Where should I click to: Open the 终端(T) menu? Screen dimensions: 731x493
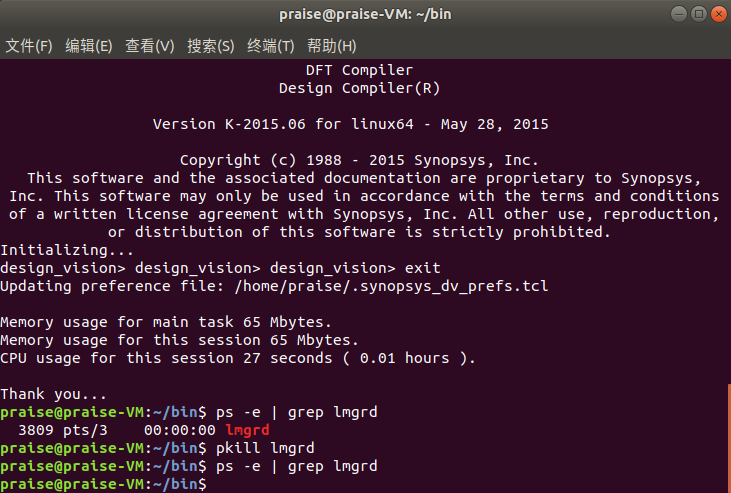pos(270,46)
